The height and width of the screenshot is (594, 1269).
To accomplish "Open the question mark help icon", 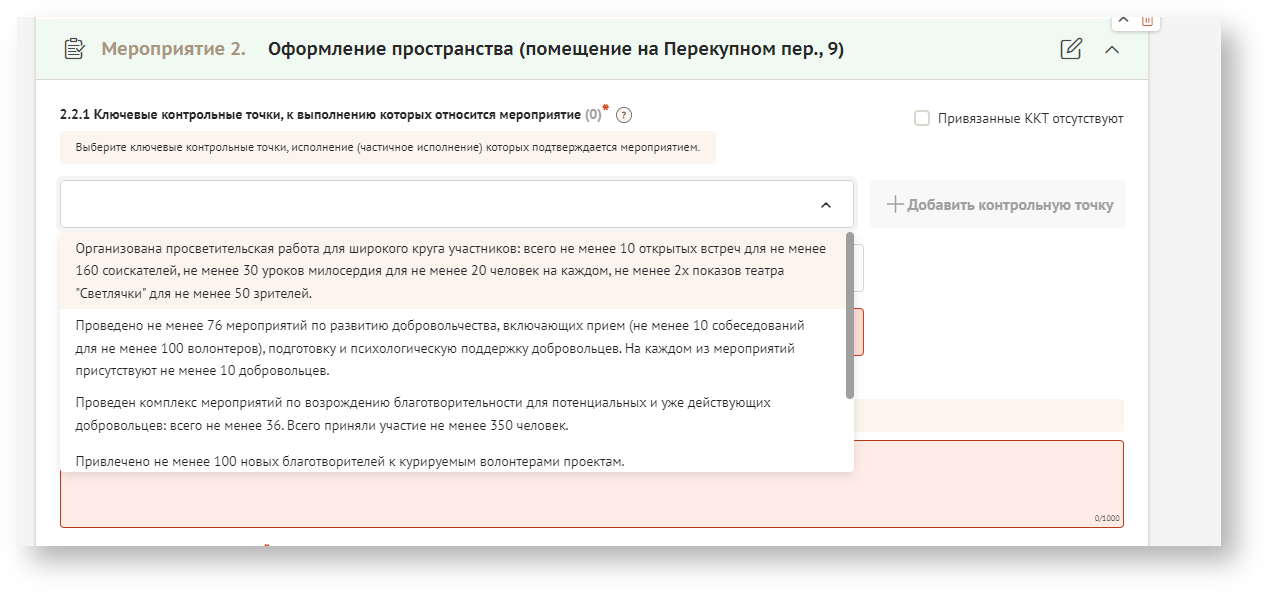I will coord(624,115).
